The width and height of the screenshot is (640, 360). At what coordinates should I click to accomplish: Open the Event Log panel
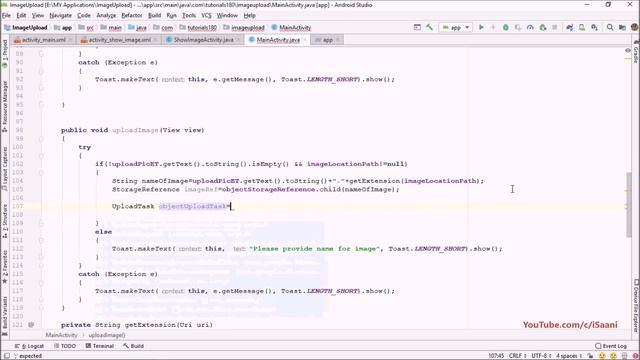[611, 346]
